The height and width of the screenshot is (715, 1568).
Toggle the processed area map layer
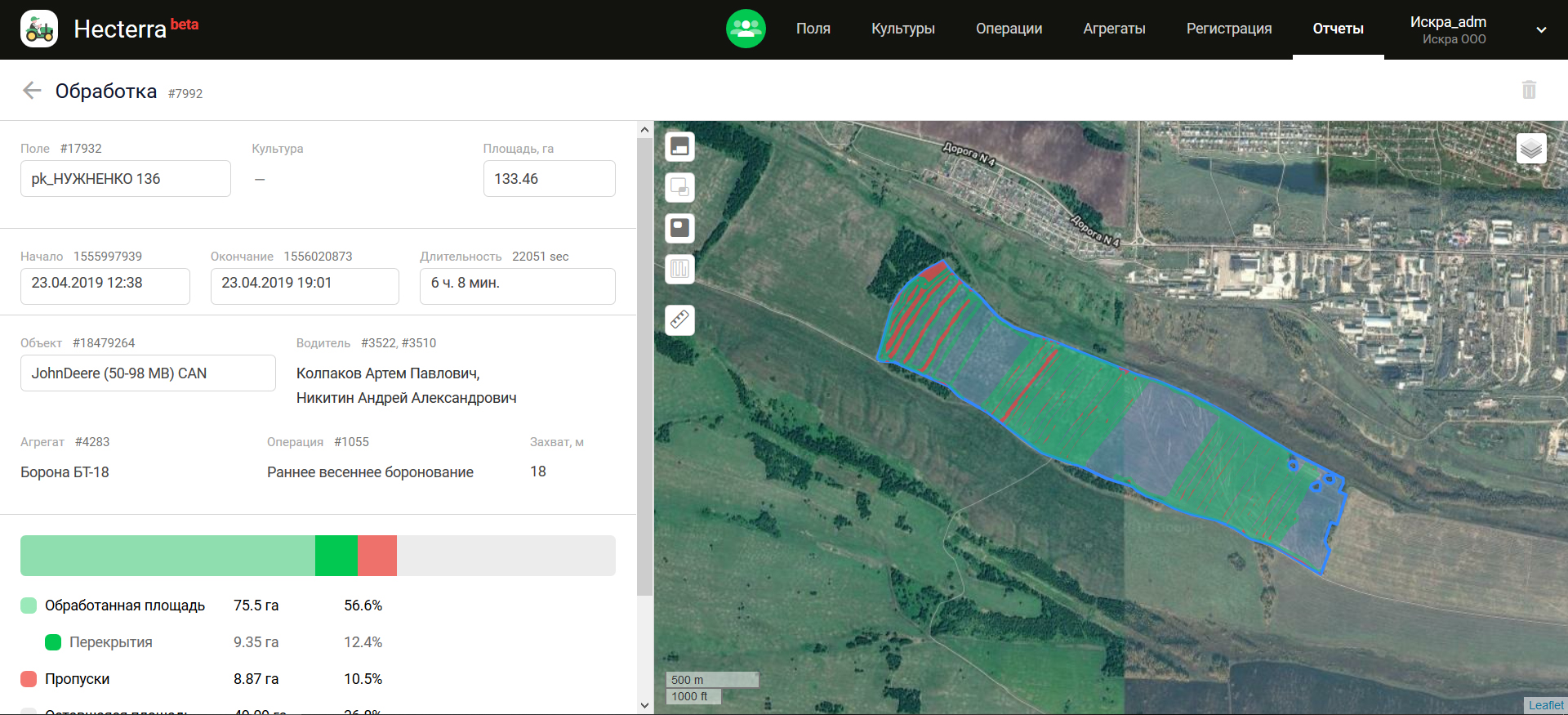pos(679,146)
